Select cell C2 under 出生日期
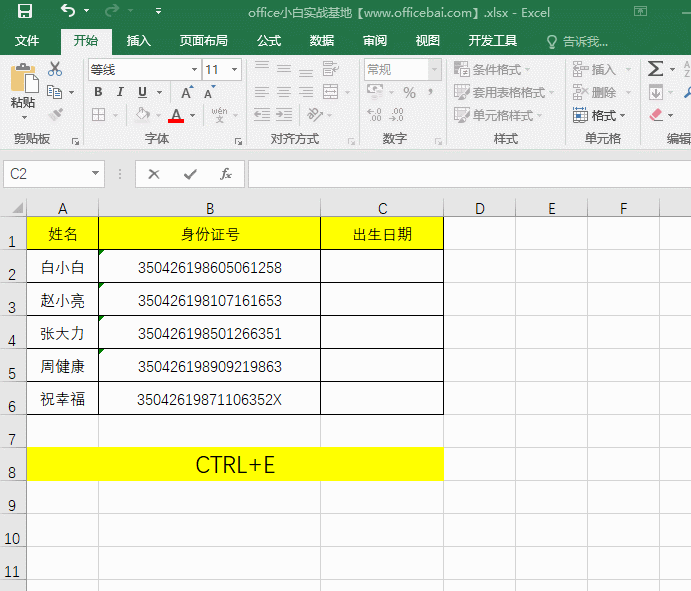This screenshot has width=691, height=591. point(382,266)
